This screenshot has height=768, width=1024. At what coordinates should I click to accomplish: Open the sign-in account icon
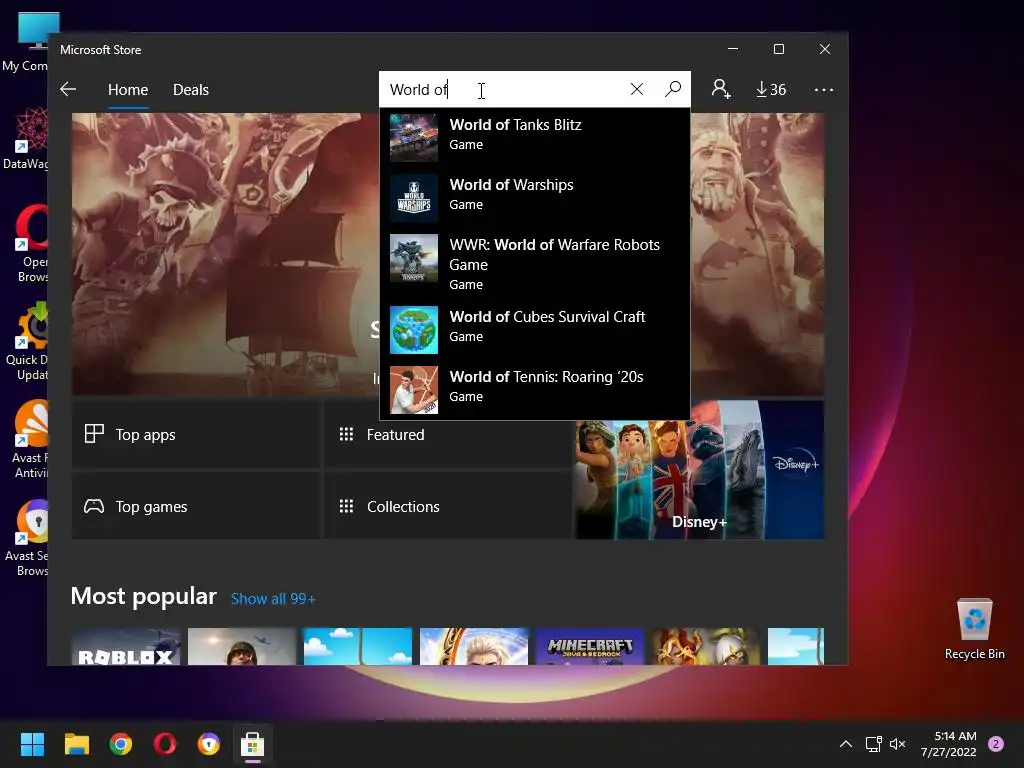(x=721, y=89)
